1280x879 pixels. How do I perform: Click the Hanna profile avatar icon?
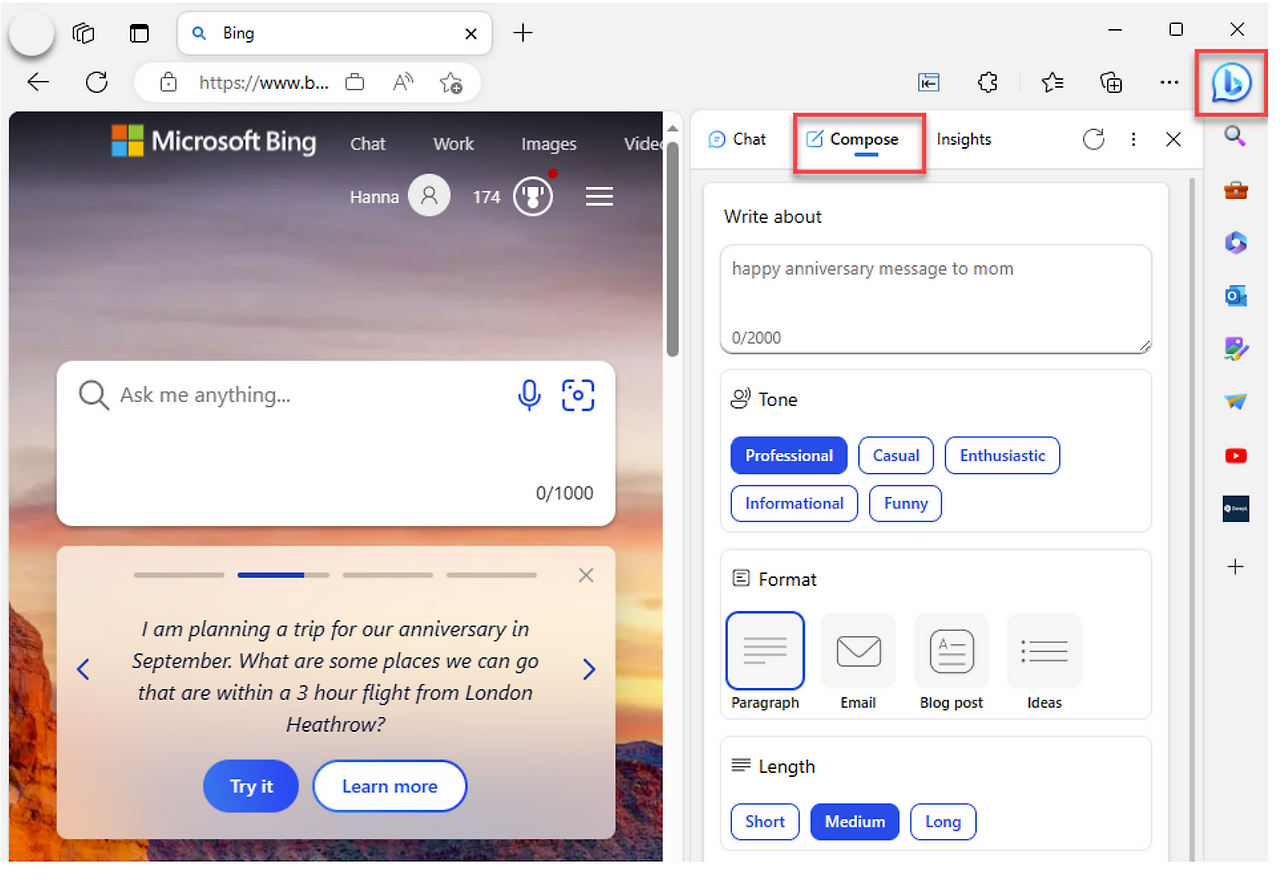[430, 196]
